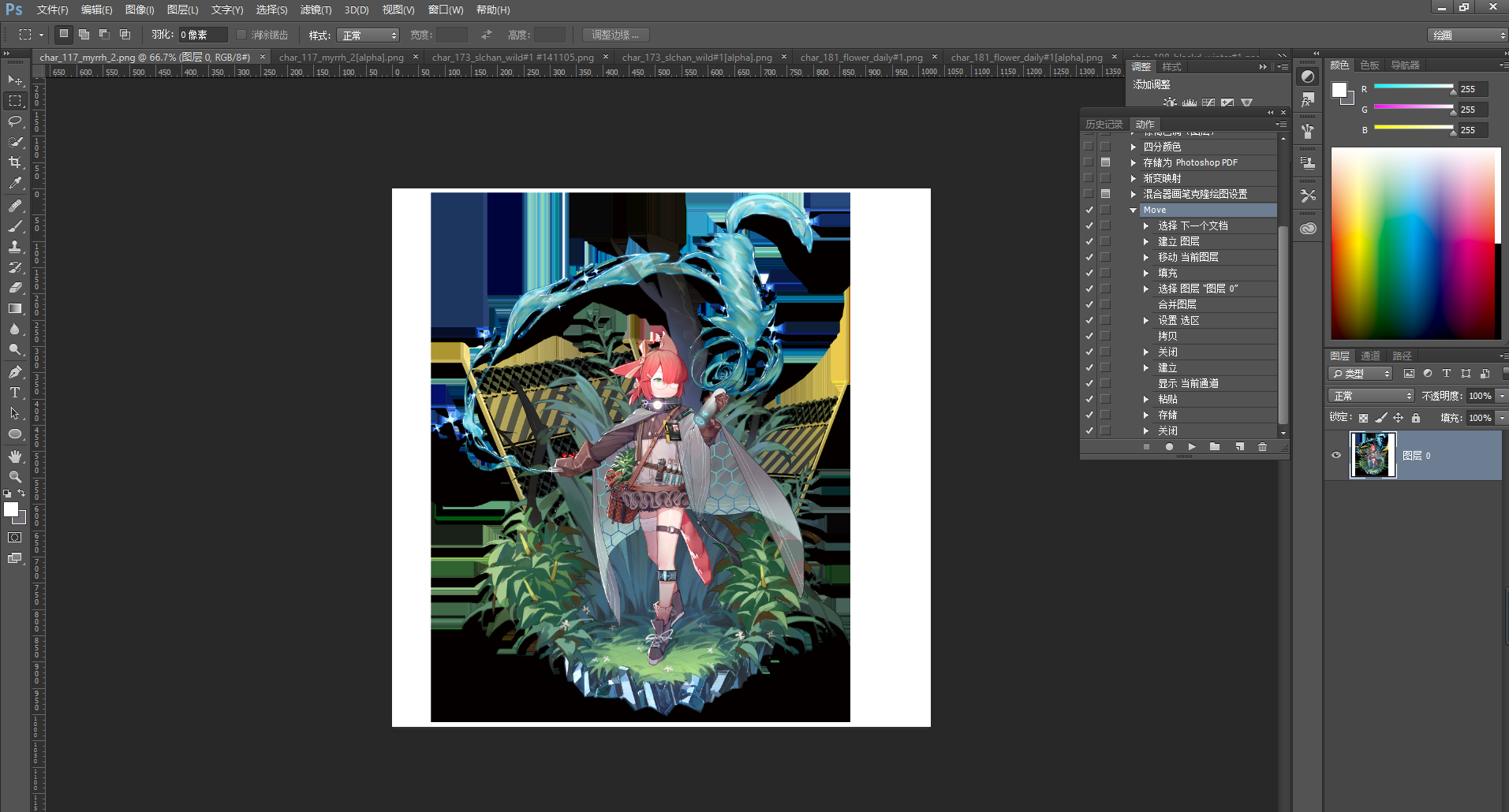Select the Healing Brush tool
This screenshot has height=812, width=1509.
(15, 206)
